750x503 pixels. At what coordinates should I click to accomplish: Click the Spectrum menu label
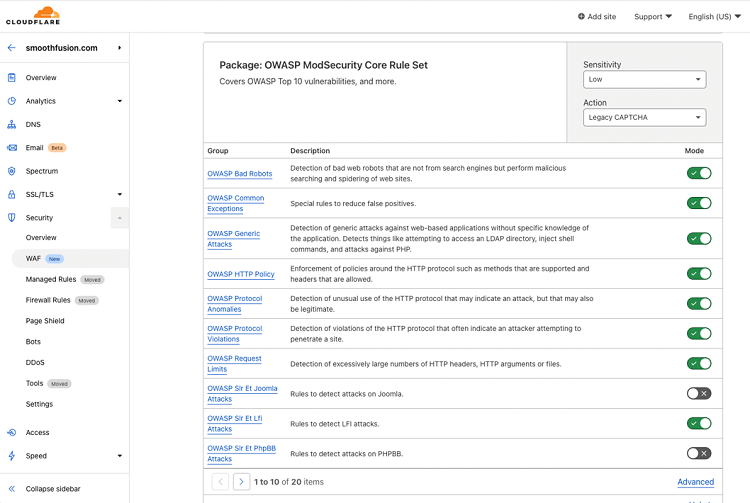42,171
